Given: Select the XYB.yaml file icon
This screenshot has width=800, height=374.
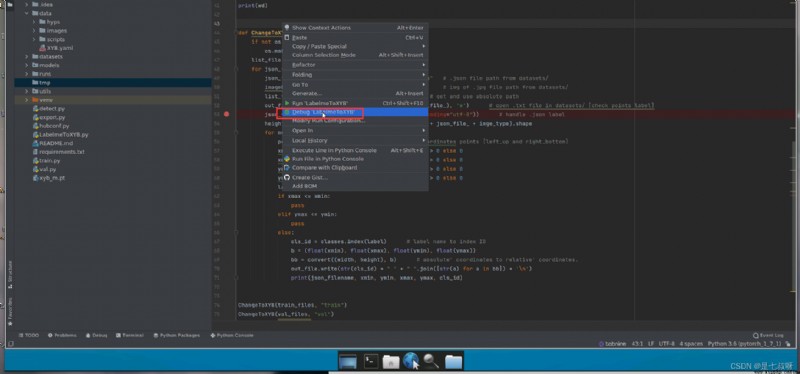Looking at the screenshot, I should point(43,48).
